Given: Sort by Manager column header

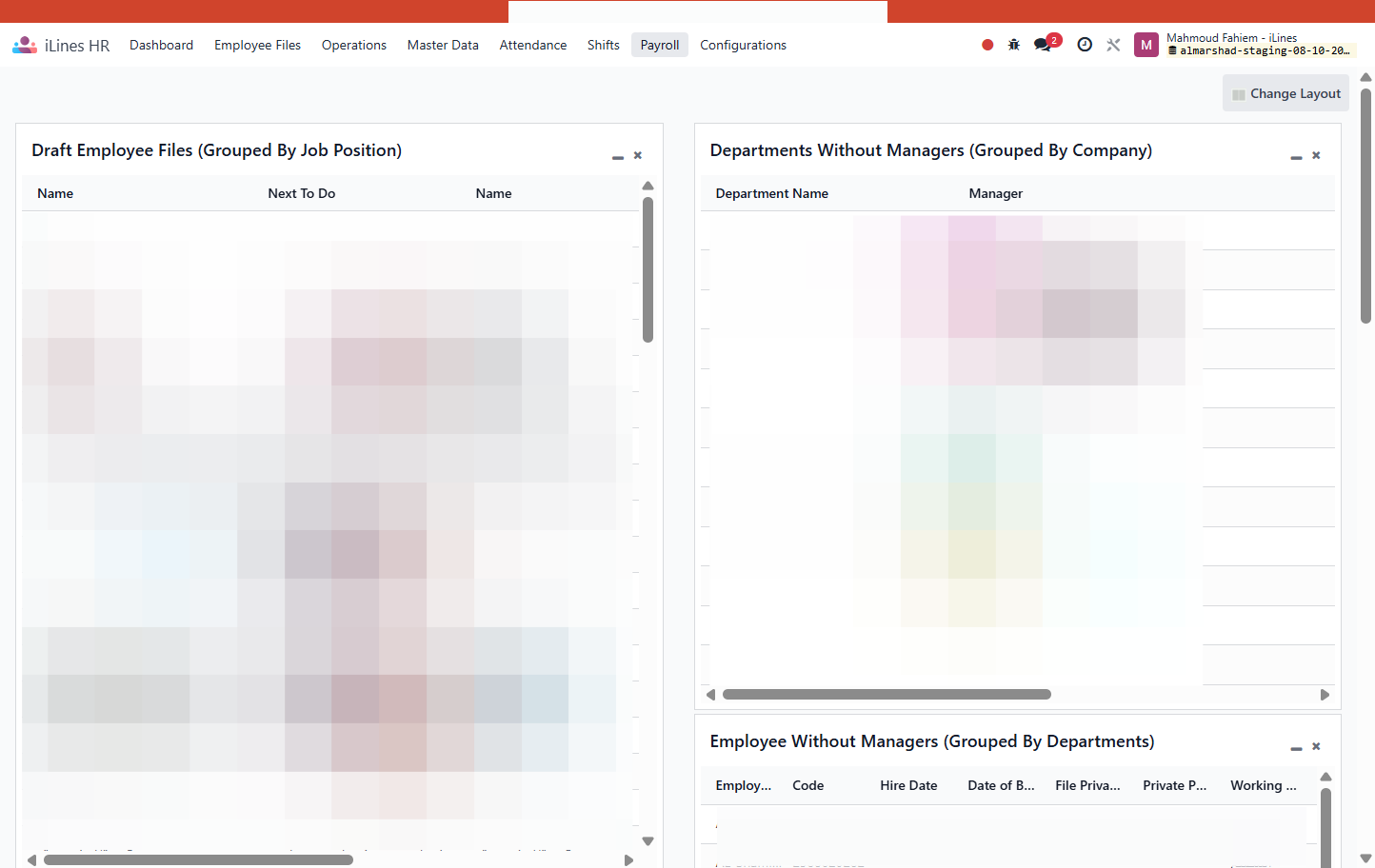Looking at the screenshot, I should (x=996, y=193).
